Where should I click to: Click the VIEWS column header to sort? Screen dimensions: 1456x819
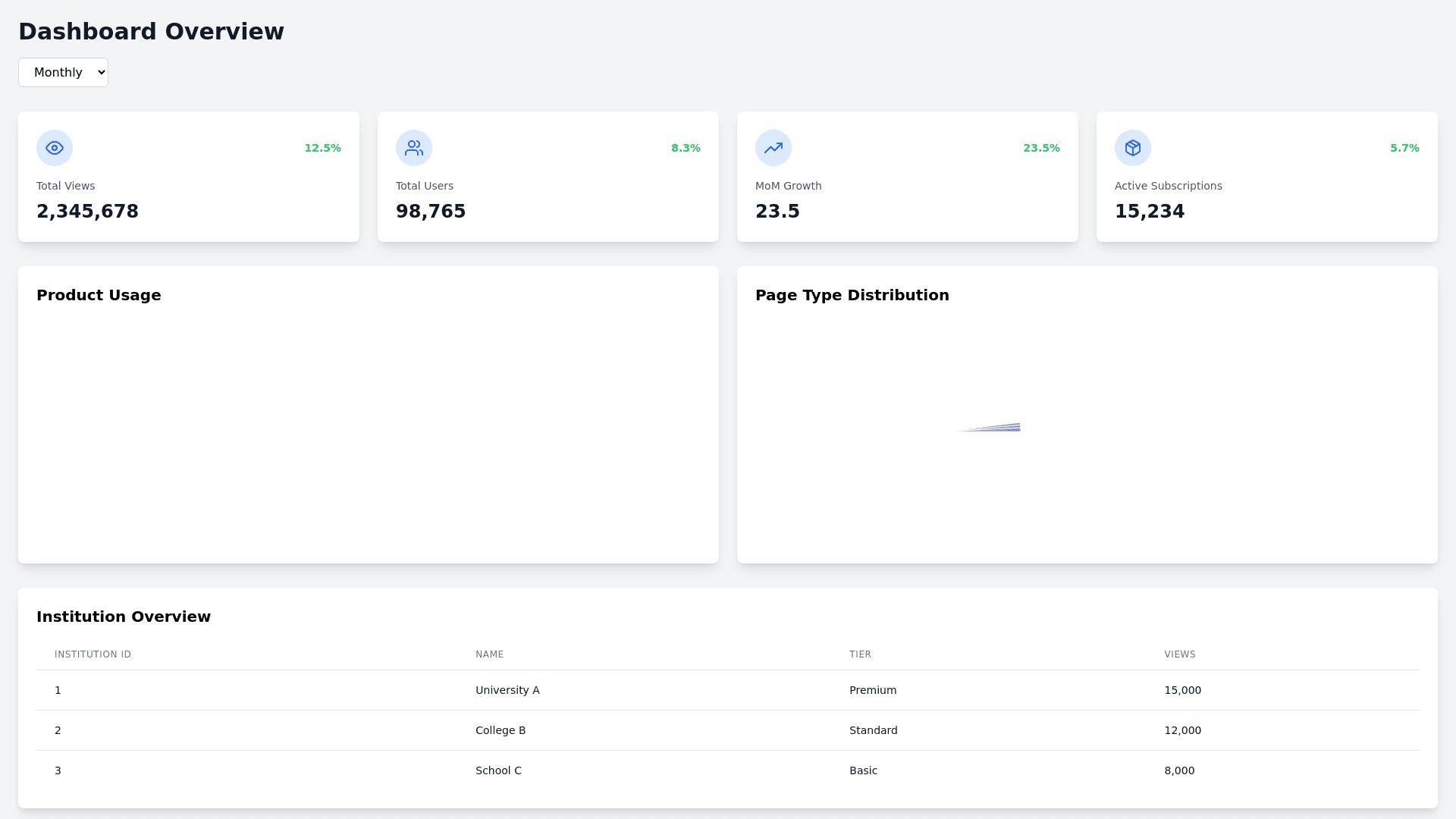point(1179,654)
